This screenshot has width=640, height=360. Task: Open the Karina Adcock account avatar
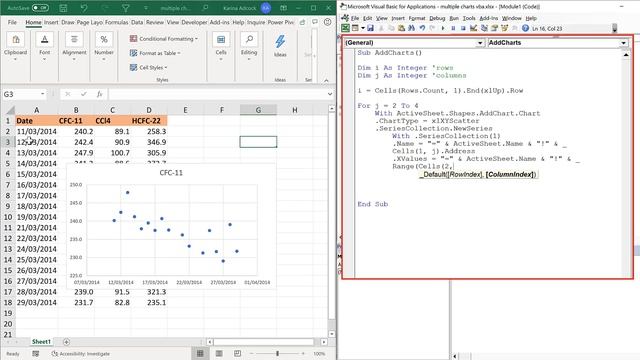[x=266, y=8]
